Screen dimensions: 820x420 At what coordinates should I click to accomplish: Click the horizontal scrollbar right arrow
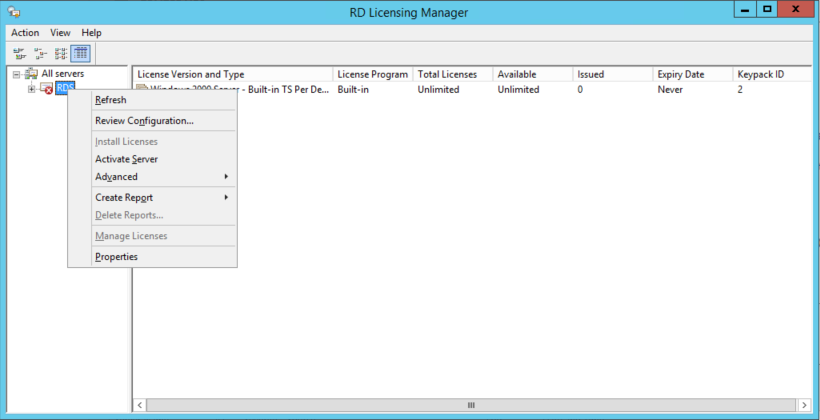(803, 405)
